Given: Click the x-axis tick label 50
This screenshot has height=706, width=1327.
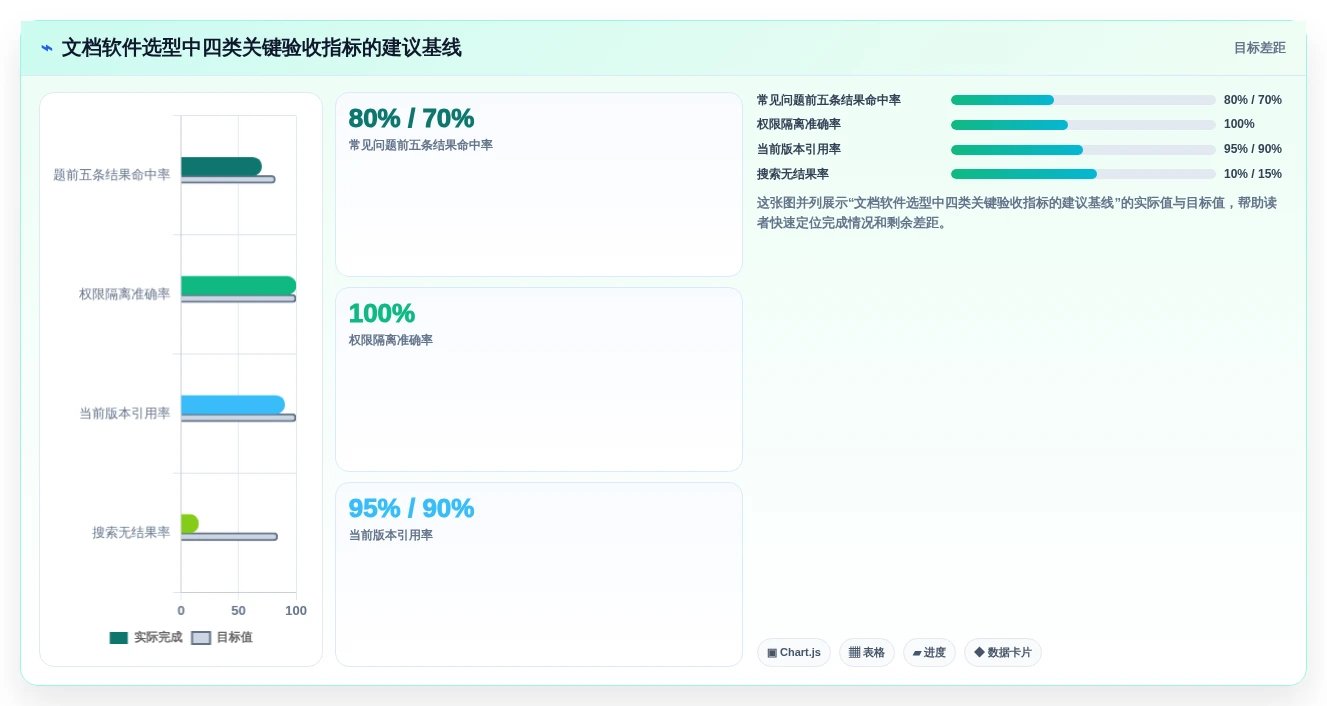Looking at the screenshot, I should click(238, 611).
